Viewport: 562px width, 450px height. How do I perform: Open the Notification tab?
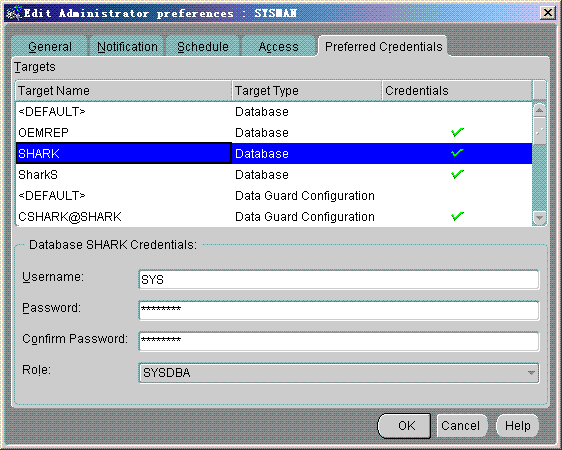pos(127,47)
